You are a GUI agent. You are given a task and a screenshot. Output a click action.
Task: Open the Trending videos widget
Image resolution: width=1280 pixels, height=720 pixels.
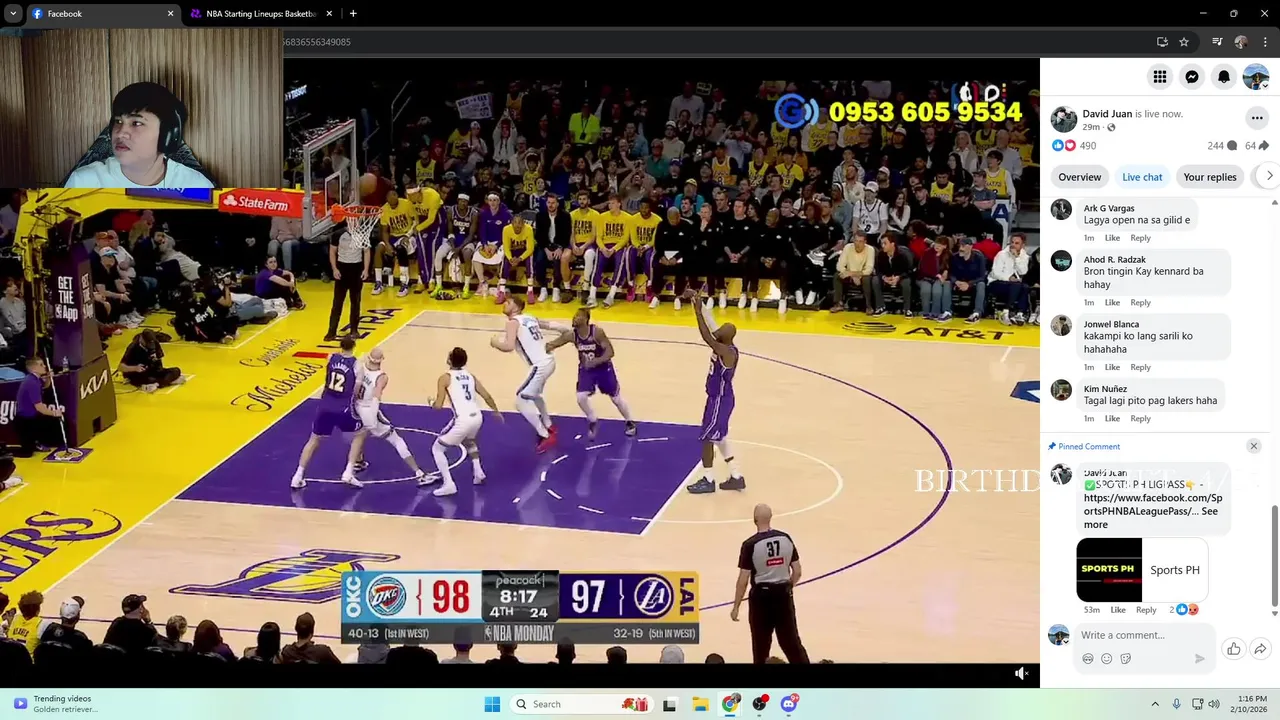(x=55, y=704)
